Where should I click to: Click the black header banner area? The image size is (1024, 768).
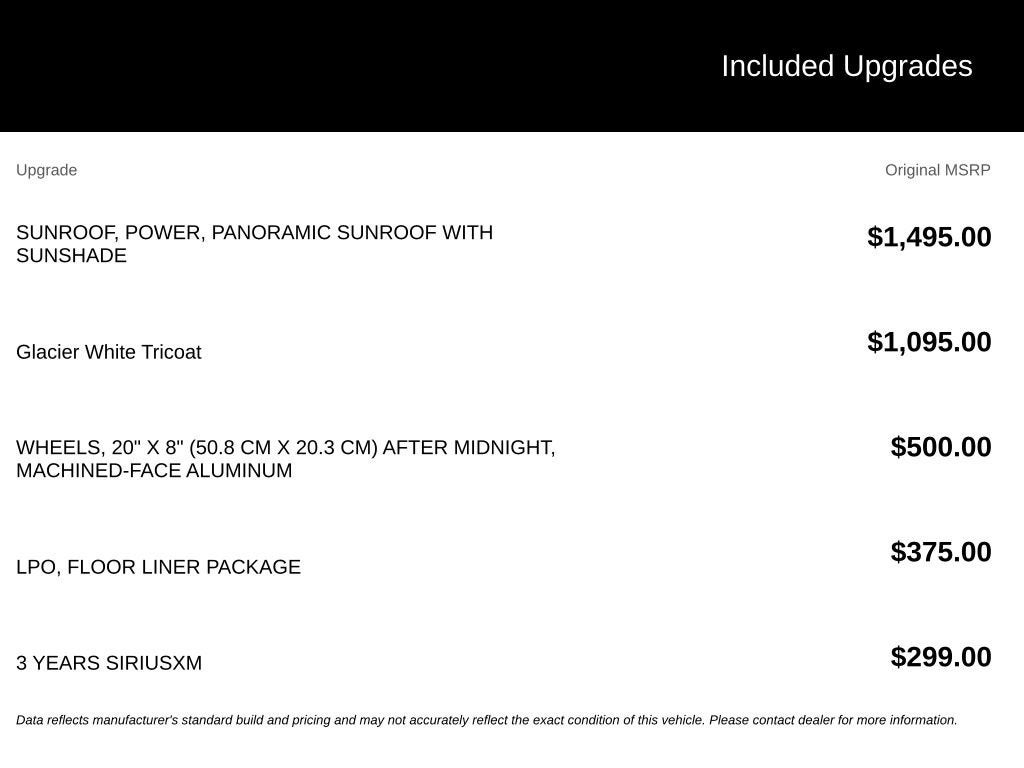click(x=512, y=66)
